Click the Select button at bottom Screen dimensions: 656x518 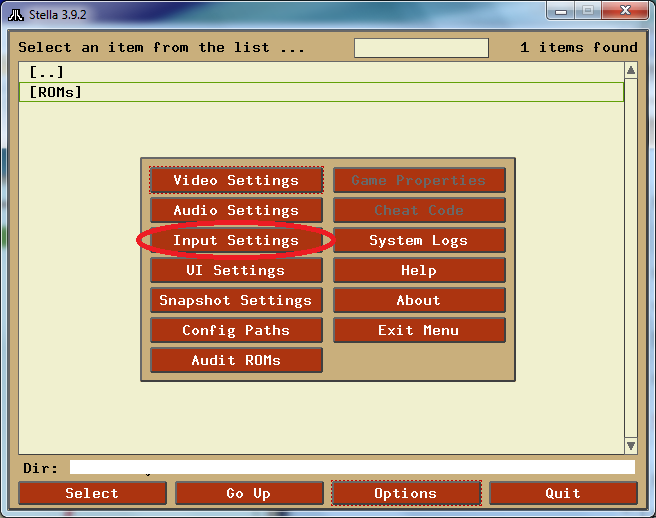(x=92, y=493)
